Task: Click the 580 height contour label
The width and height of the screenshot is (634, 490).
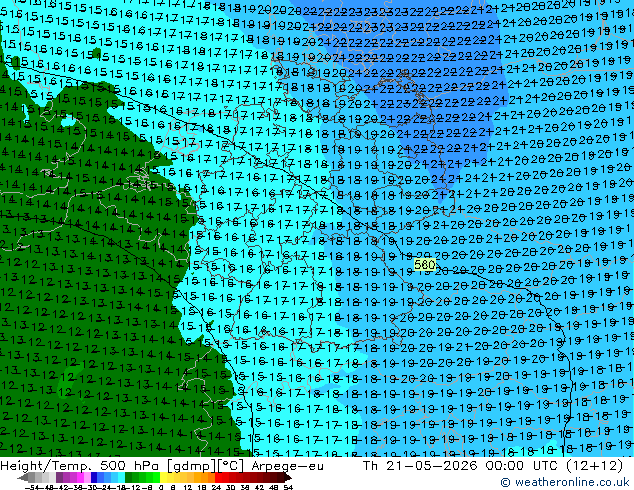Action: 425,265
